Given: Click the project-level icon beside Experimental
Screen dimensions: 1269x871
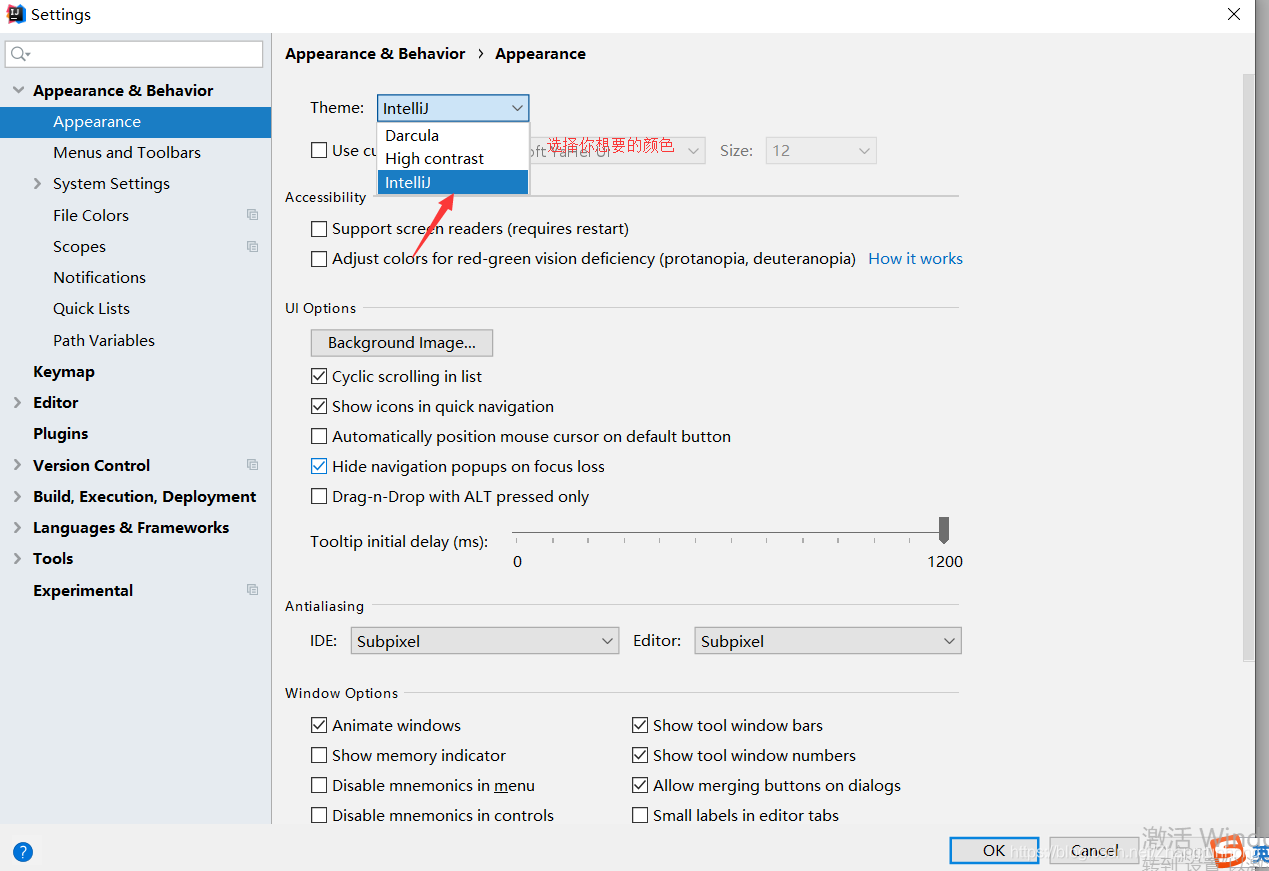Looking at the screenshot, I should (x=252, y=590).
